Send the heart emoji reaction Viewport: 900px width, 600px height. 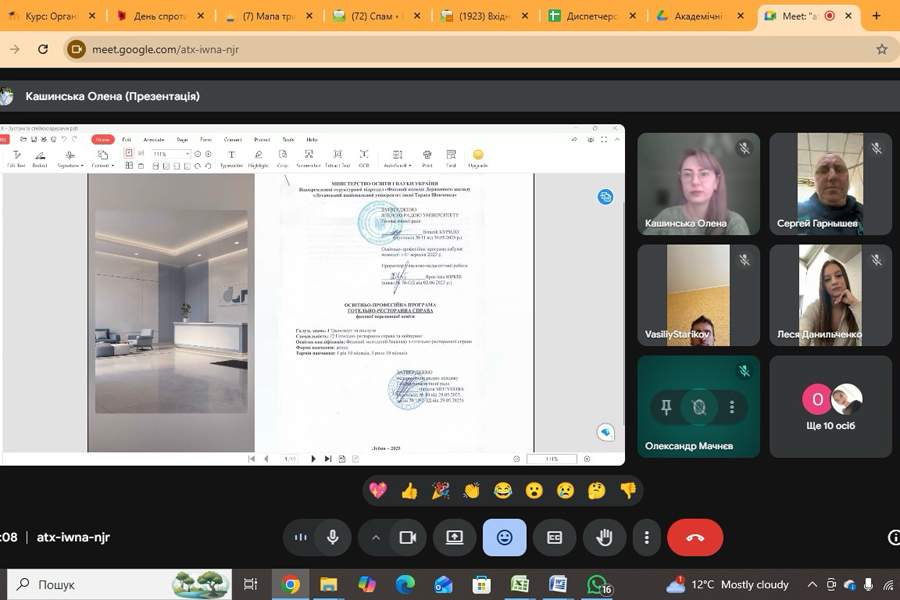point(377,490)
